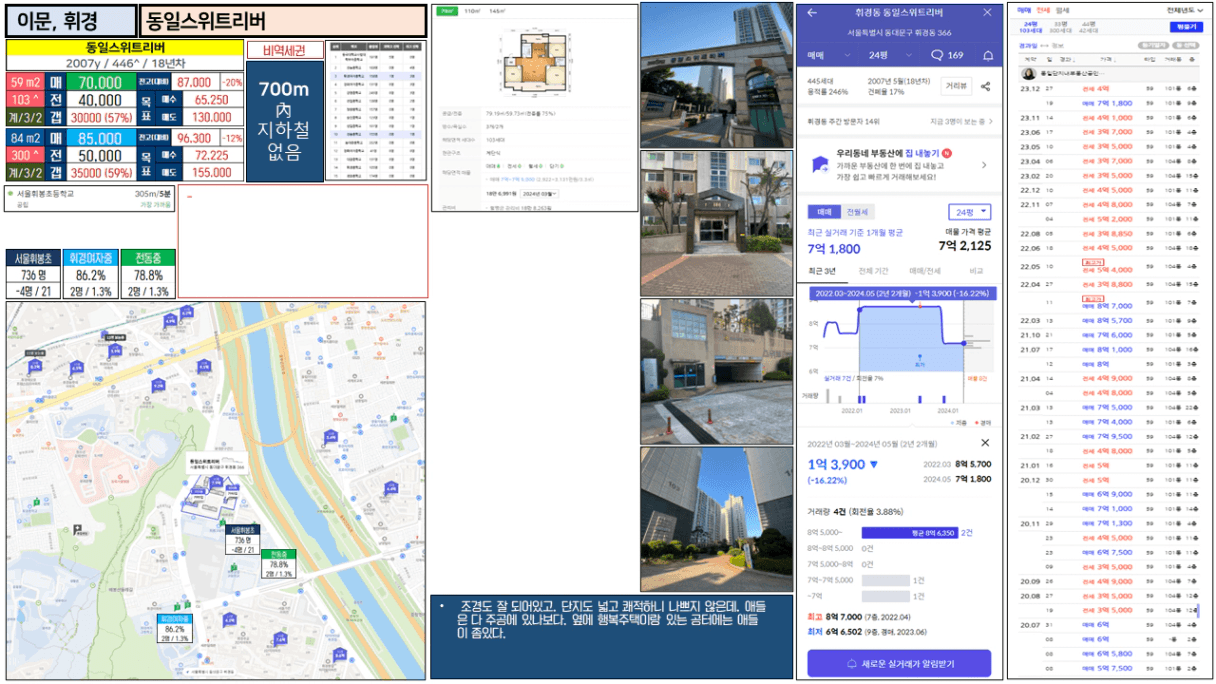Select the 145m² tab above the floor plan
This screenshot has height=684, width=1216.
(x=497, y=10)
